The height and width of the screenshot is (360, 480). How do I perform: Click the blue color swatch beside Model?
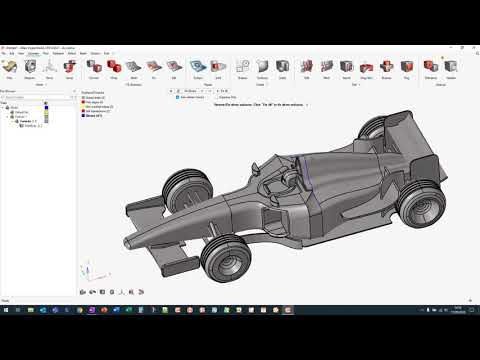tap(46, 107)
